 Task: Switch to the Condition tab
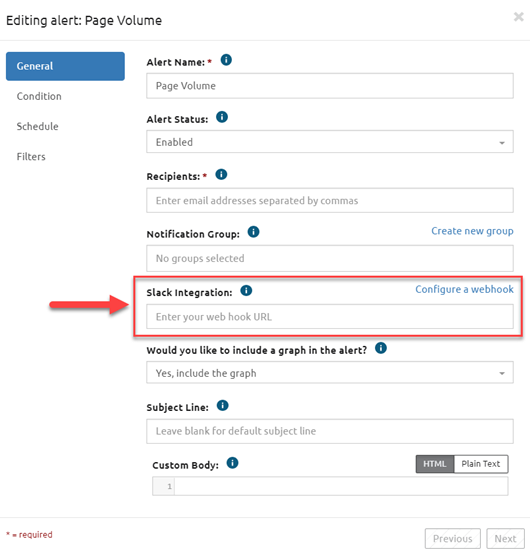39,96
